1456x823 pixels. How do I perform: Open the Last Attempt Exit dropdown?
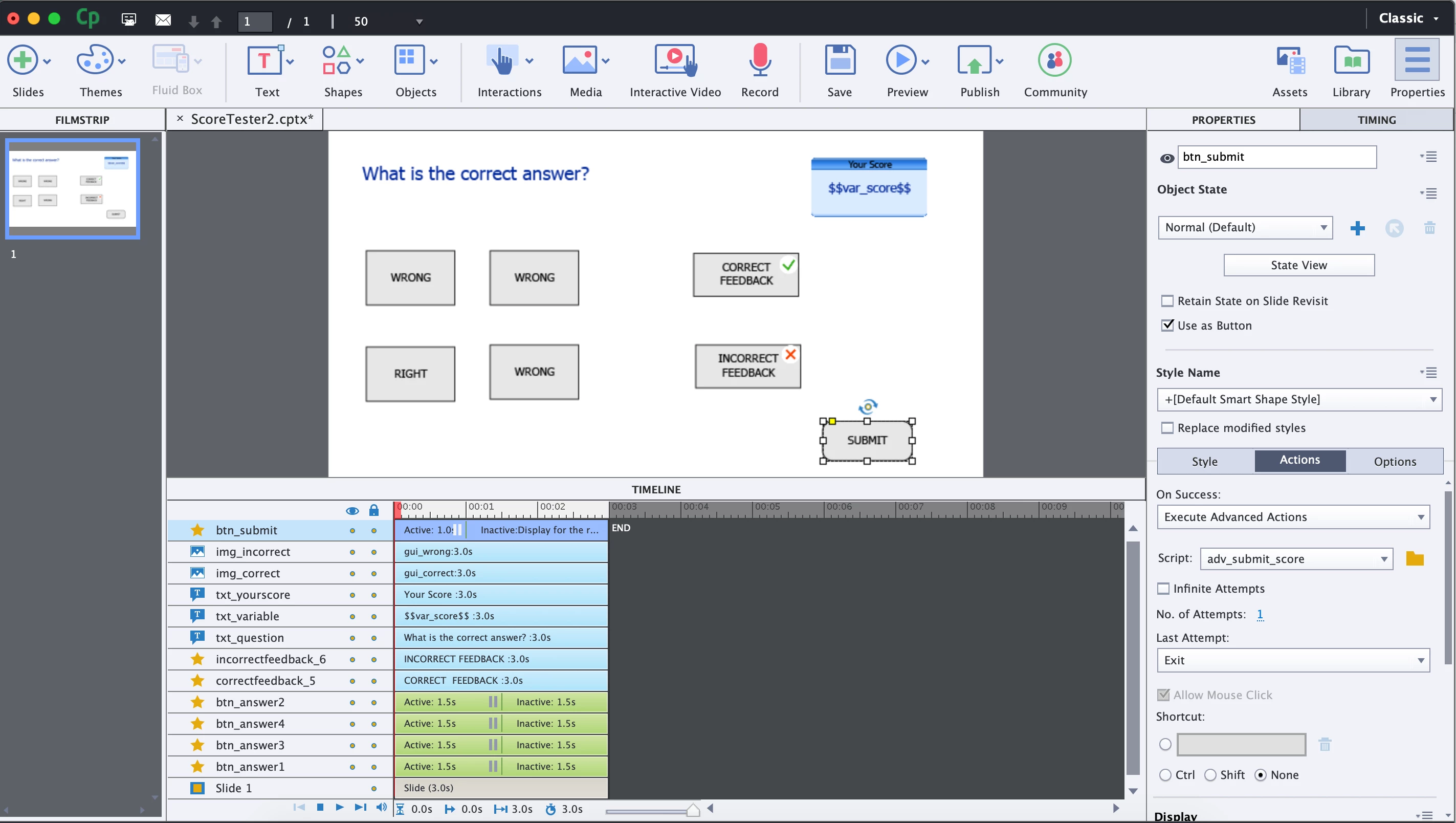1293,660
